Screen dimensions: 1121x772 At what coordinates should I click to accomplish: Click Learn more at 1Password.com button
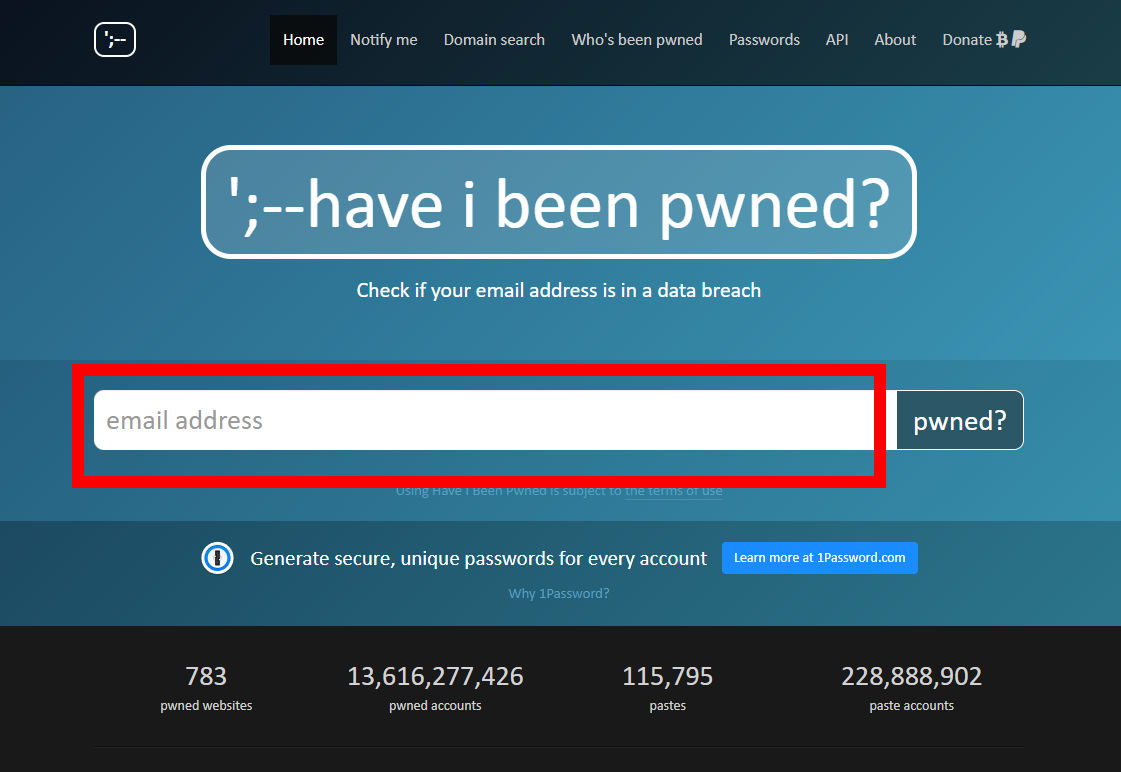(820, 558)
